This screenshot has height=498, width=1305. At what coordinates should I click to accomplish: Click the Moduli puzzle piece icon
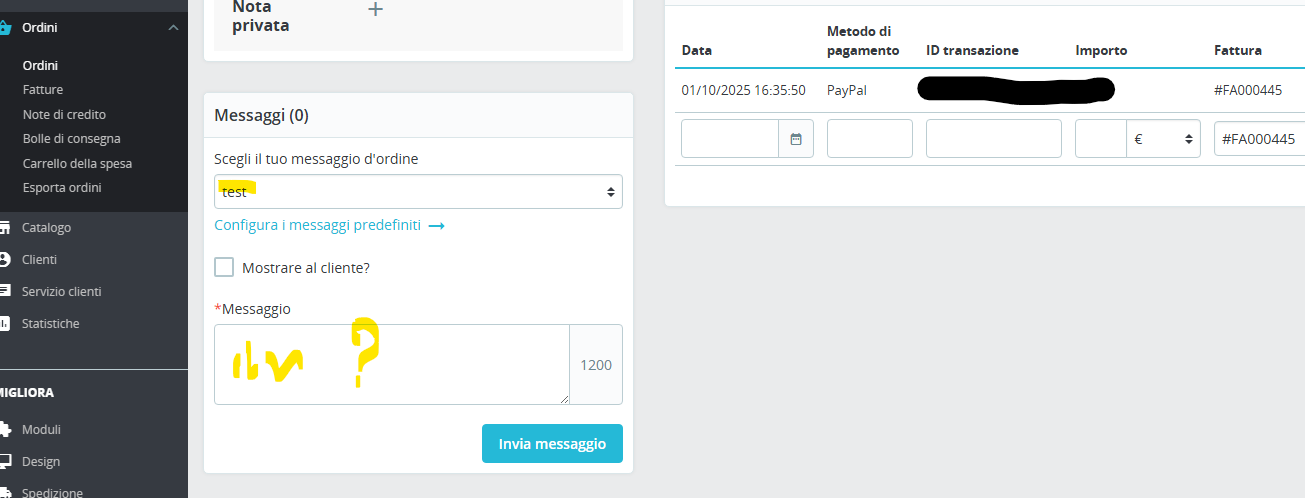5,430
